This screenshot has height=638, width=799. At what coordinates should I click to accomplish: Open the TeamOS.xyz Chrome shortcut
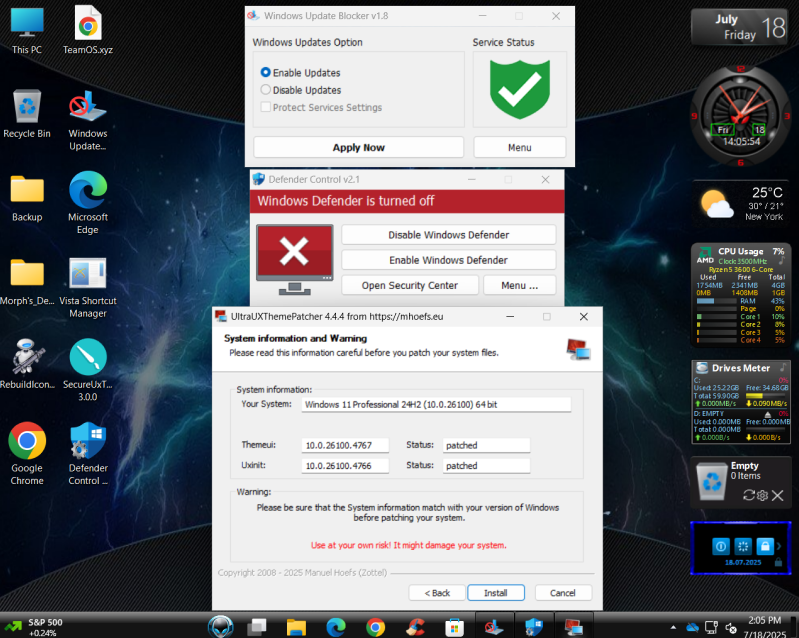[88, 30]
